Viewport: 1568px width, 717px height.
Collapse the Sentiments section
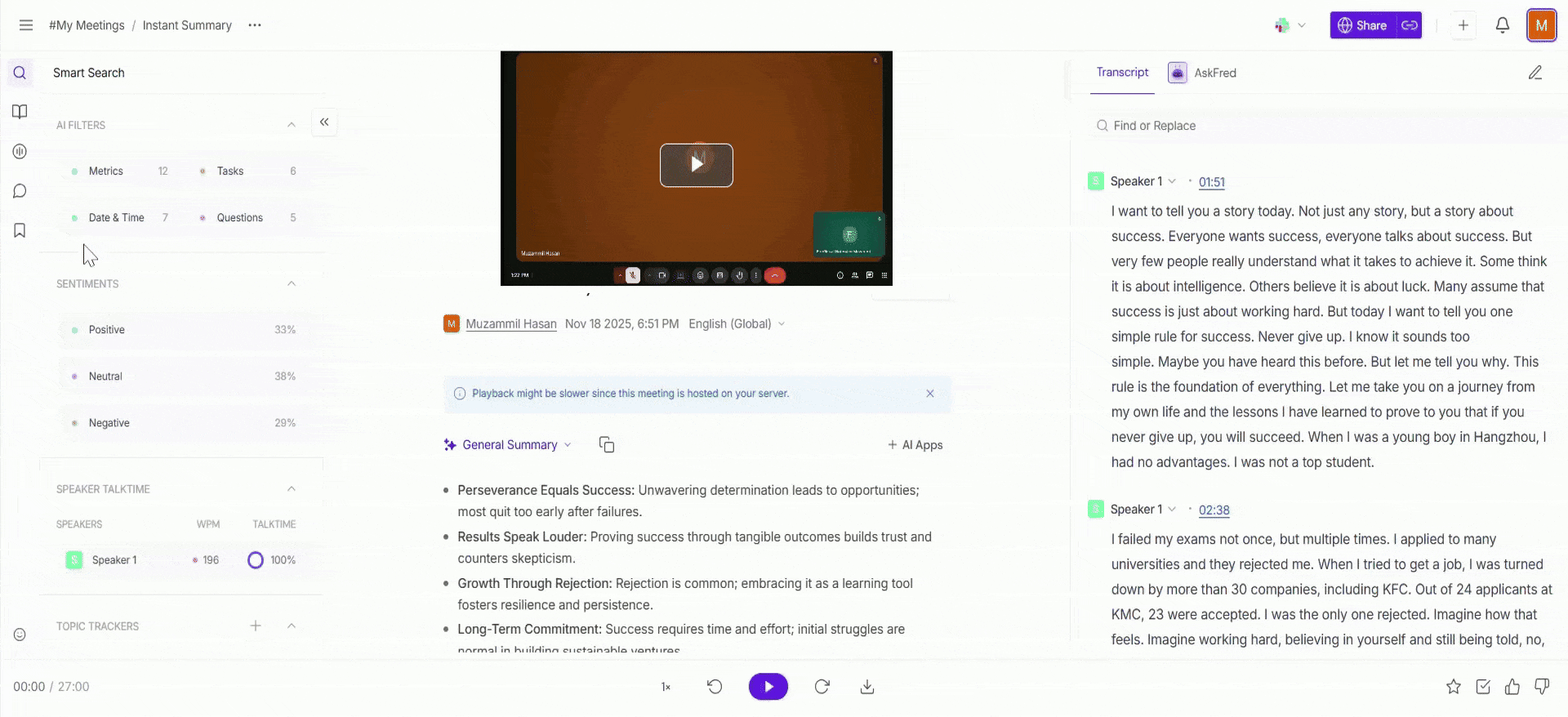(x=292, y=283)
